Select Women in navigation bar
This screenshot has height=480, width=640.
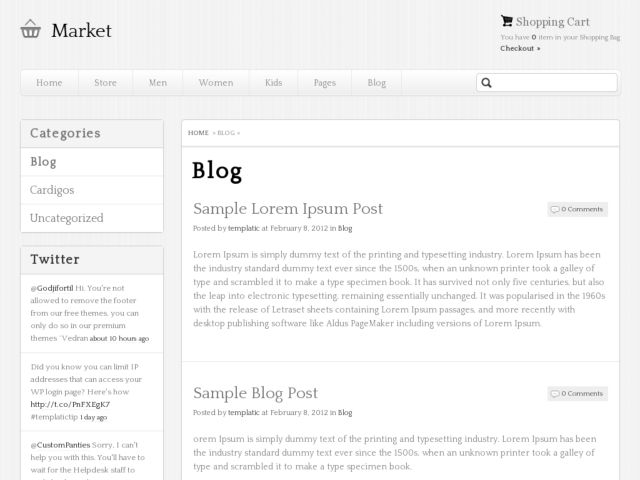point(216,83)
